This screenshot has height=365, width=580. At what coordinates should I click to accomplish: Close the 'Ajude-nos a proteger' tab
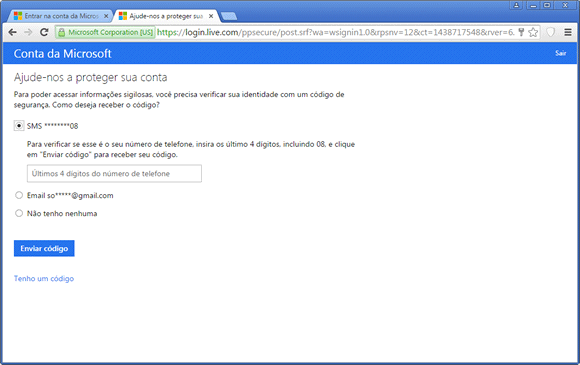[x=211, y=16]
